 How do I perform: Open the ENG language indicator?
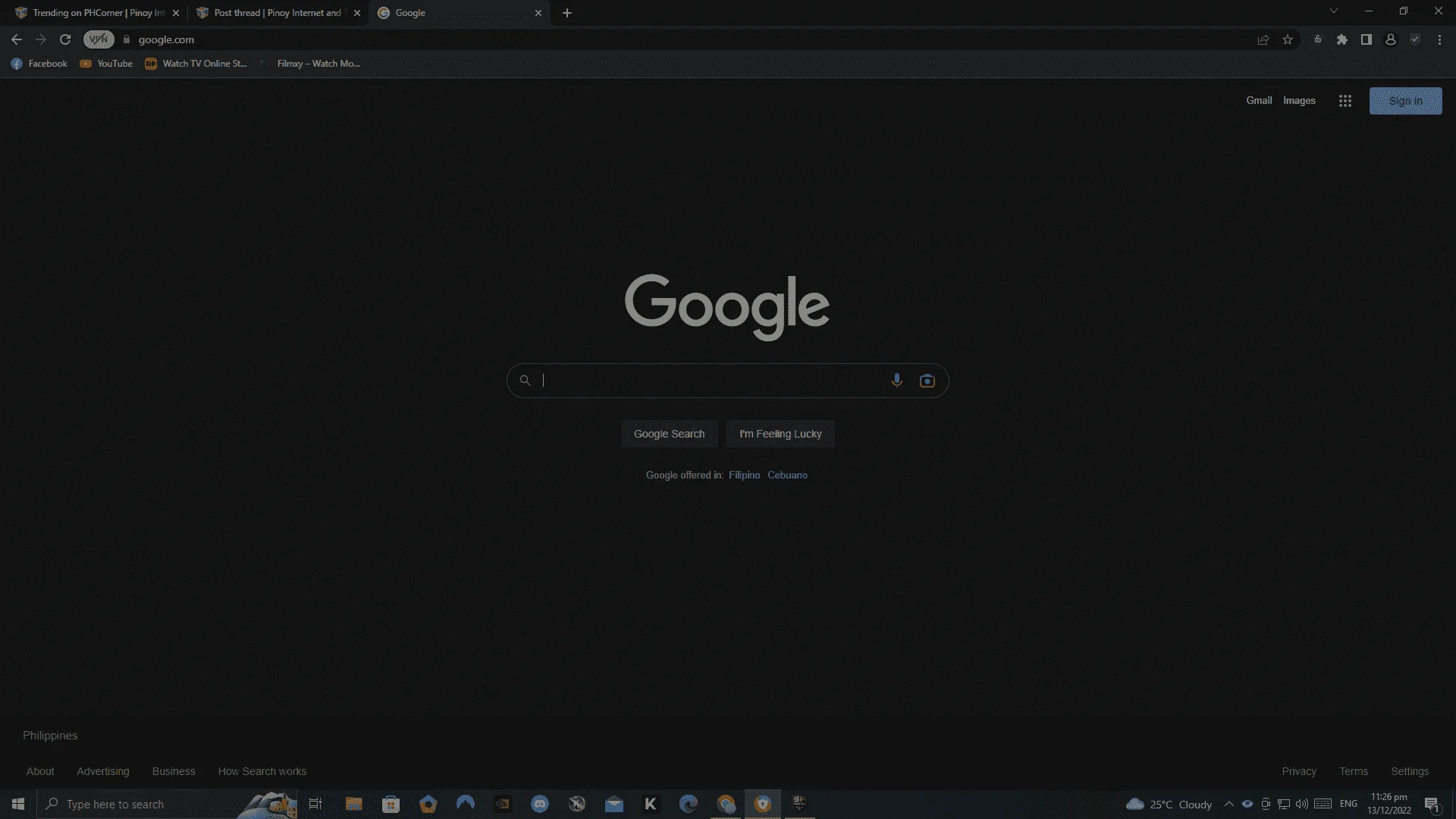tap(1348, 804)
